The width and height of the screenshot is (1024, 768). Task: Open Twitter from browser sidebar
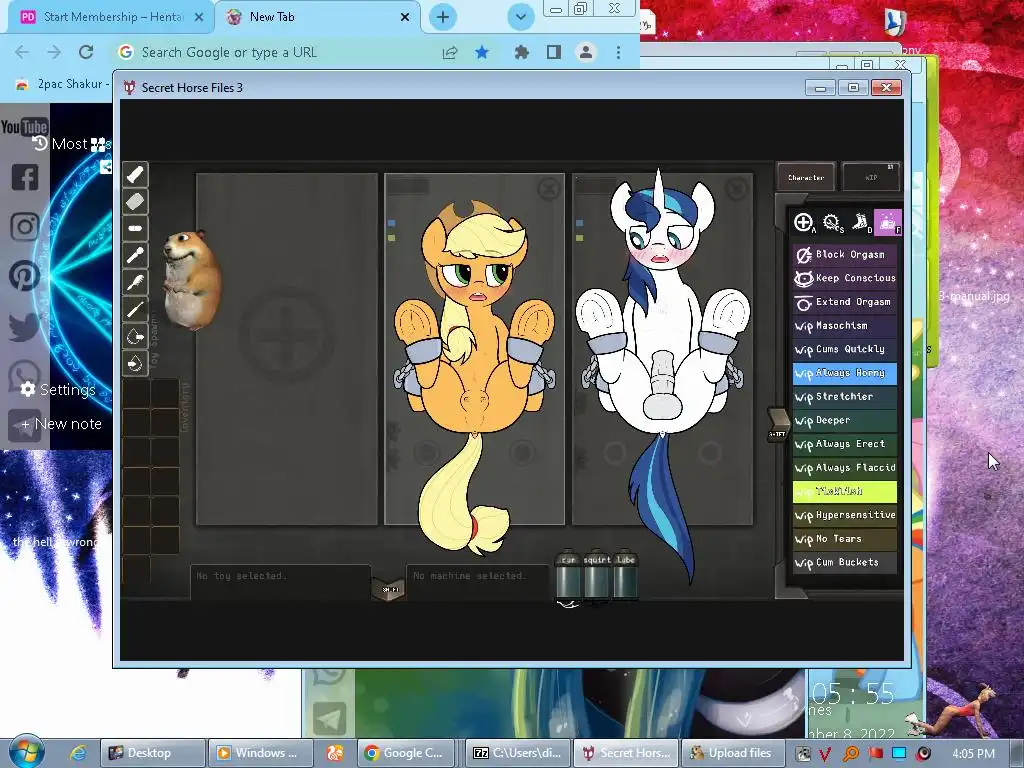click(x=25, y=327)
